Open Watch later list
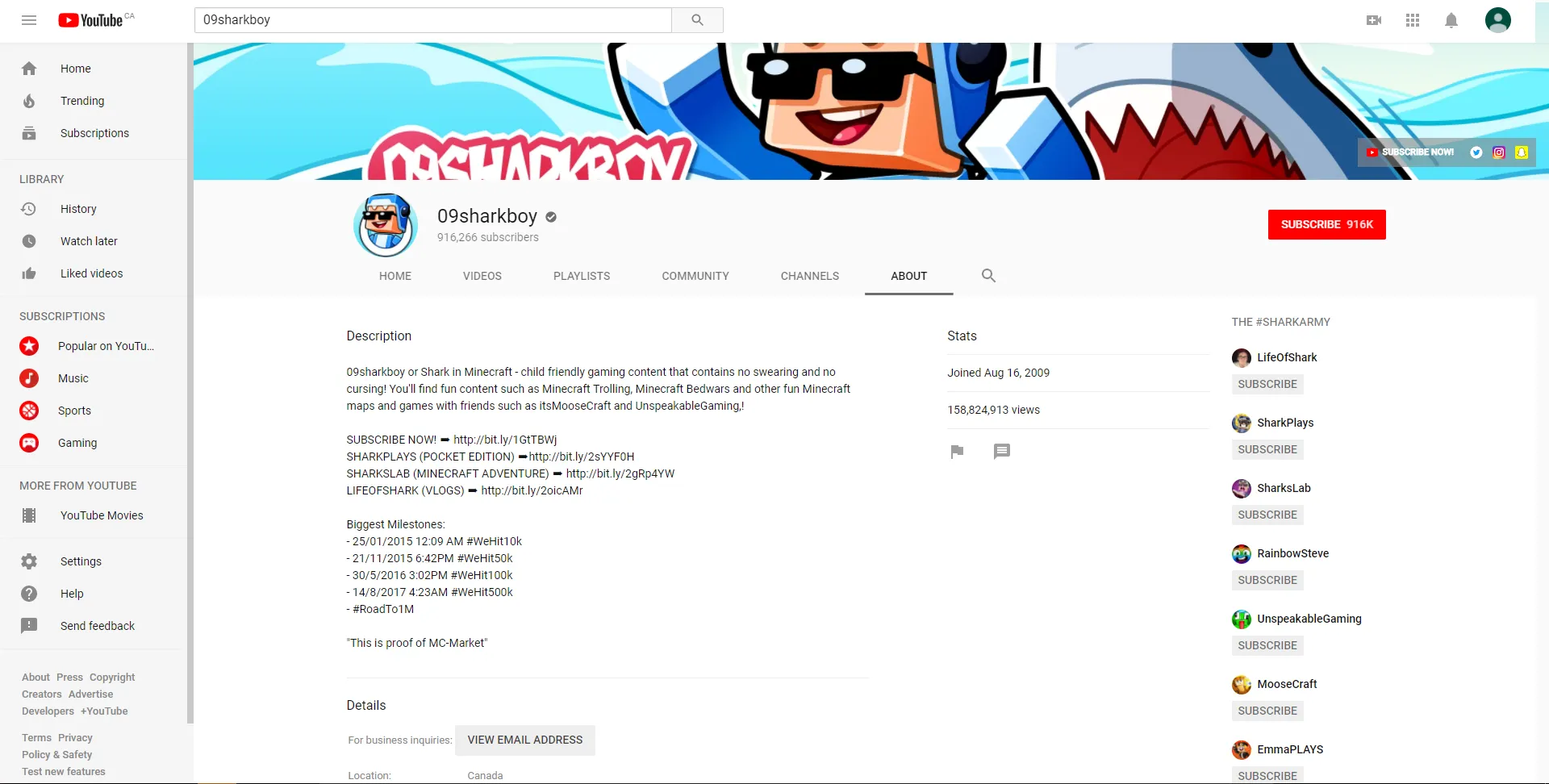Viewport: 1549px width, 784px height. click(94, 241)
